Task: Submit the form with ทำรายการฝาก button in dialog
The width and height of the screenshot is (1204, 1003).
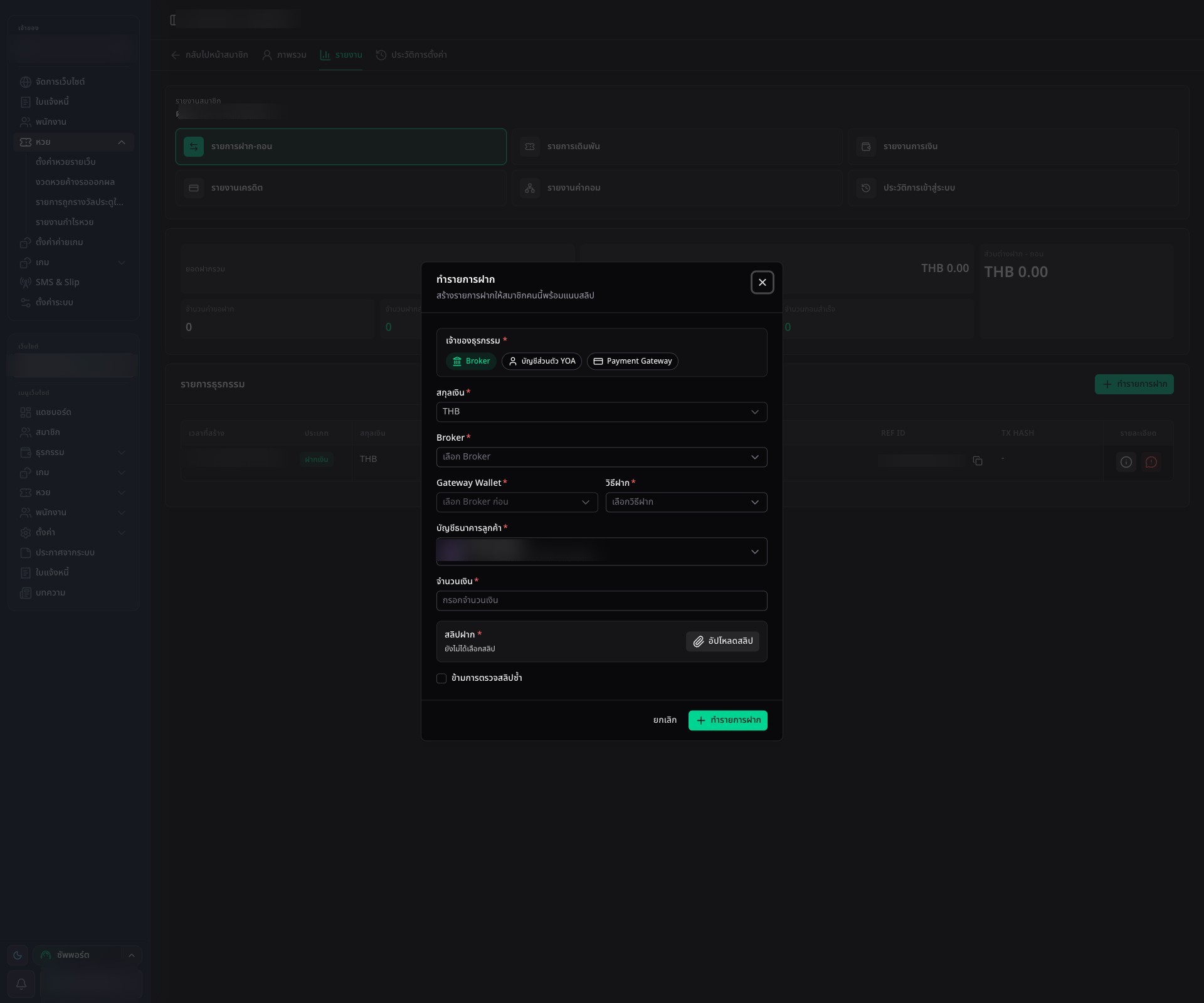Action: 727,720
